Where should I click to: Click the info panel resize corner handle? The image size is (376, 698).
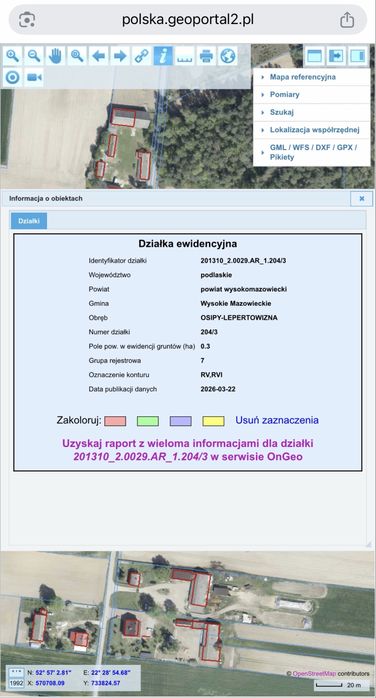coord(368,544)
